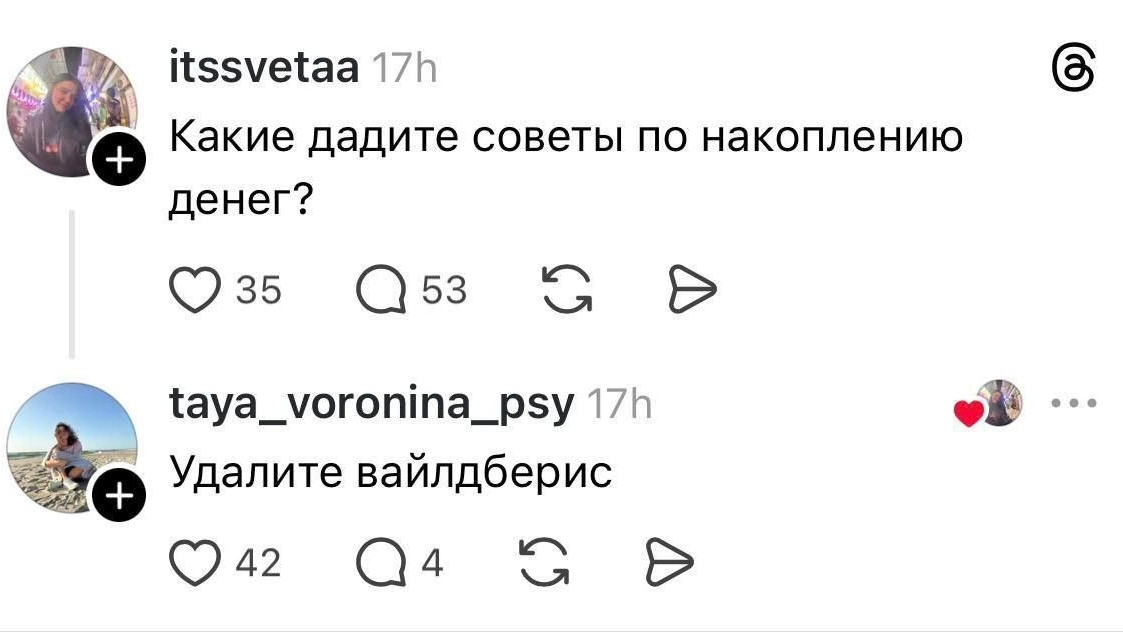Viewport: 1123px width, 632px height.
Task: Open the taya_voronina_psy profile link
Action: pyautogui.click(x=372, y=404)
